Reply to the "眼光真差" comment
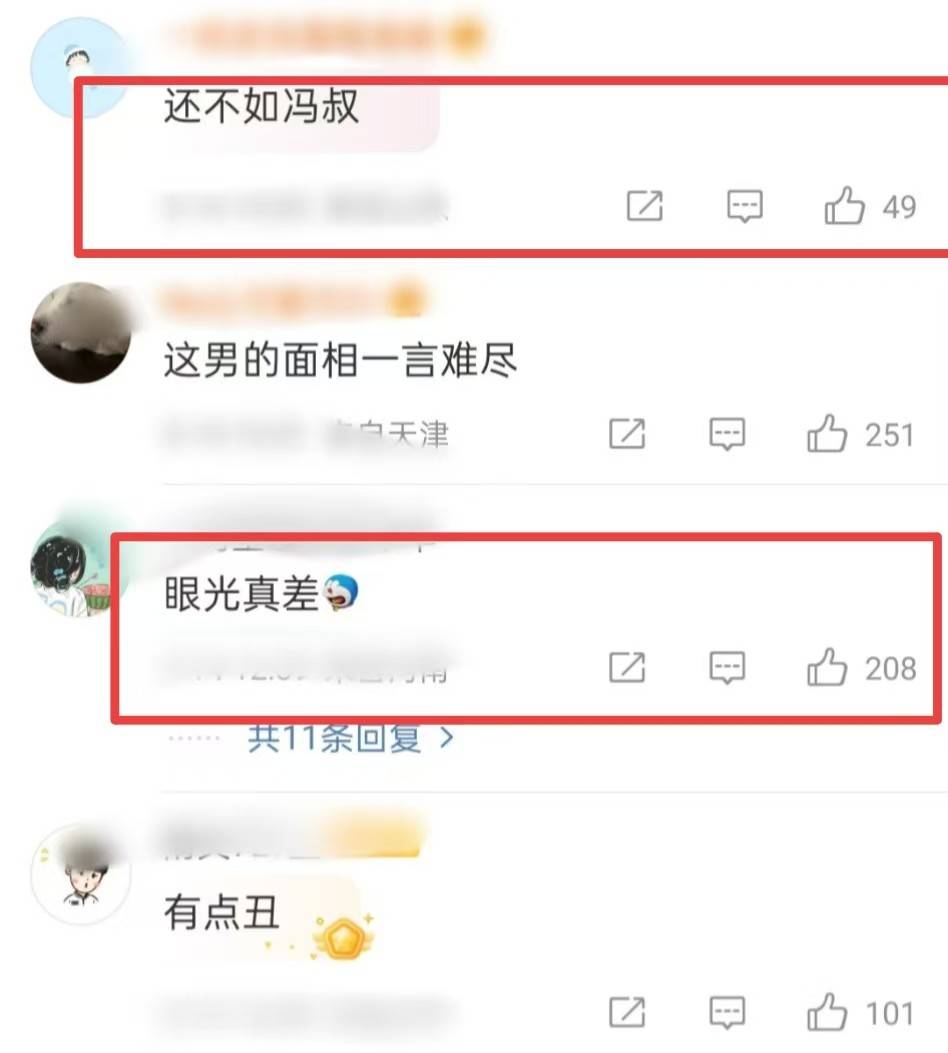 (727, 667)
